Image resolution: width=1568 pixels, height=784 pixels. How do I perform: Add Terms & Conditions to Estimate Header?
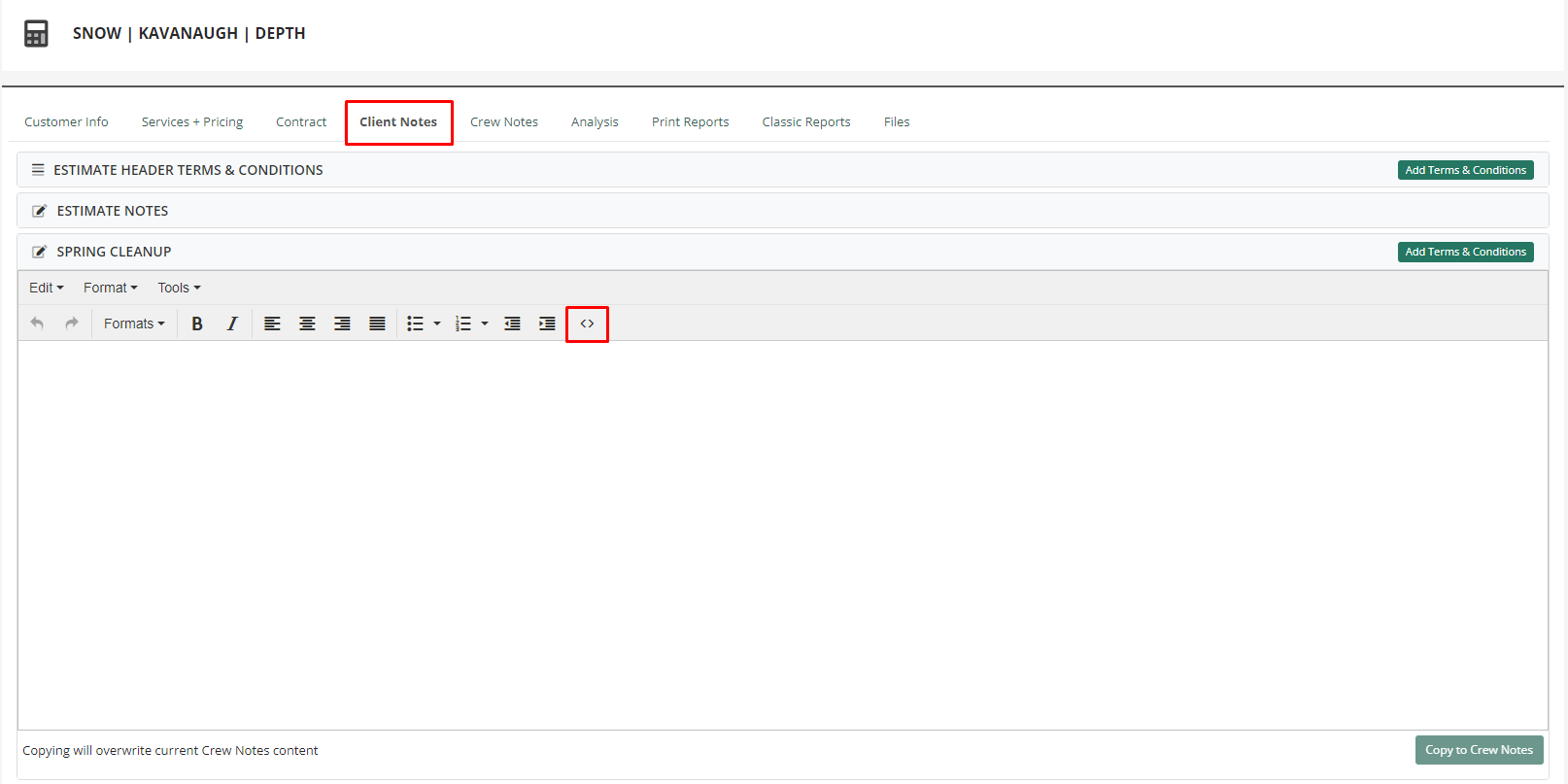tap(1465, 170)
